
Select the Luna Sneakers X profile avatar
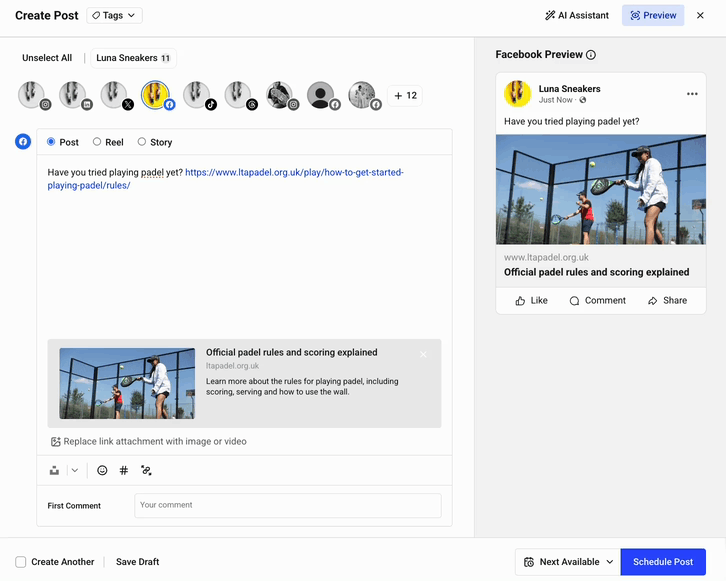116,95
